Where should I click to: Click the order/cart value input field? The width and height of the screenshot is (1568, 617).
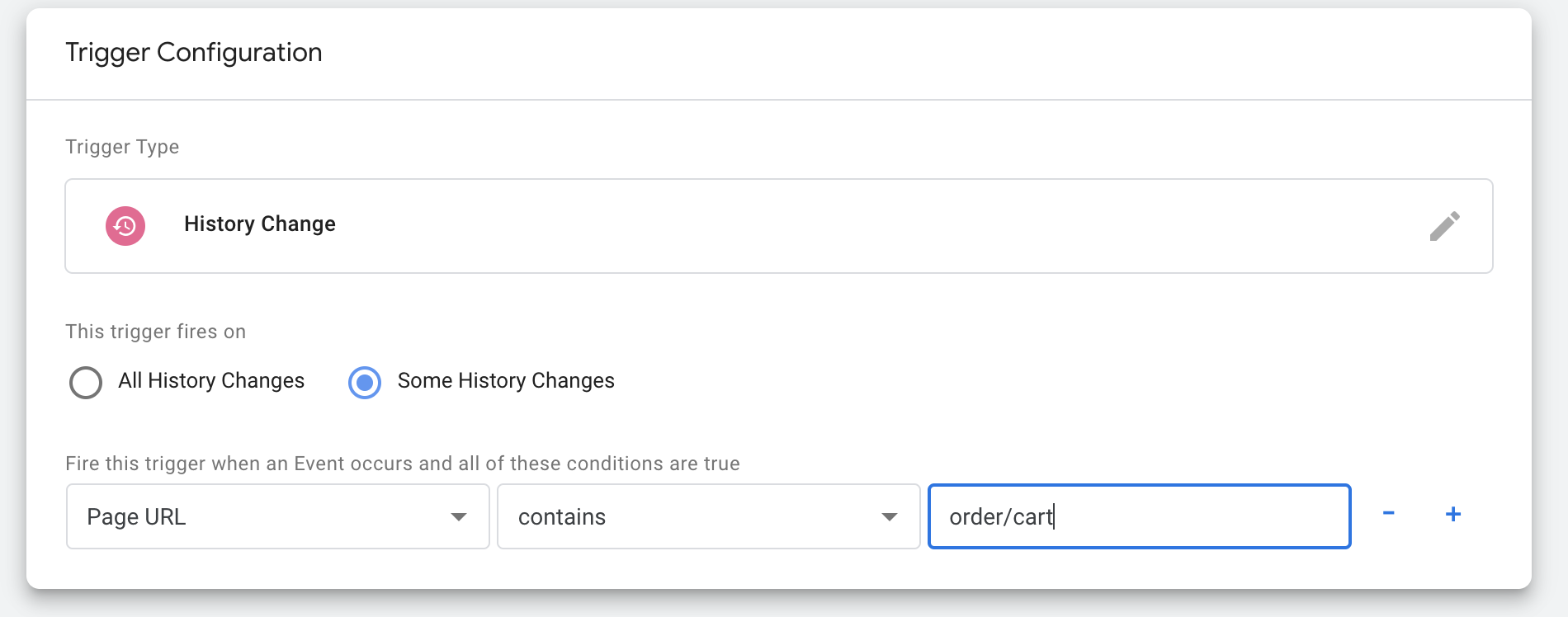click(1140, 516)
